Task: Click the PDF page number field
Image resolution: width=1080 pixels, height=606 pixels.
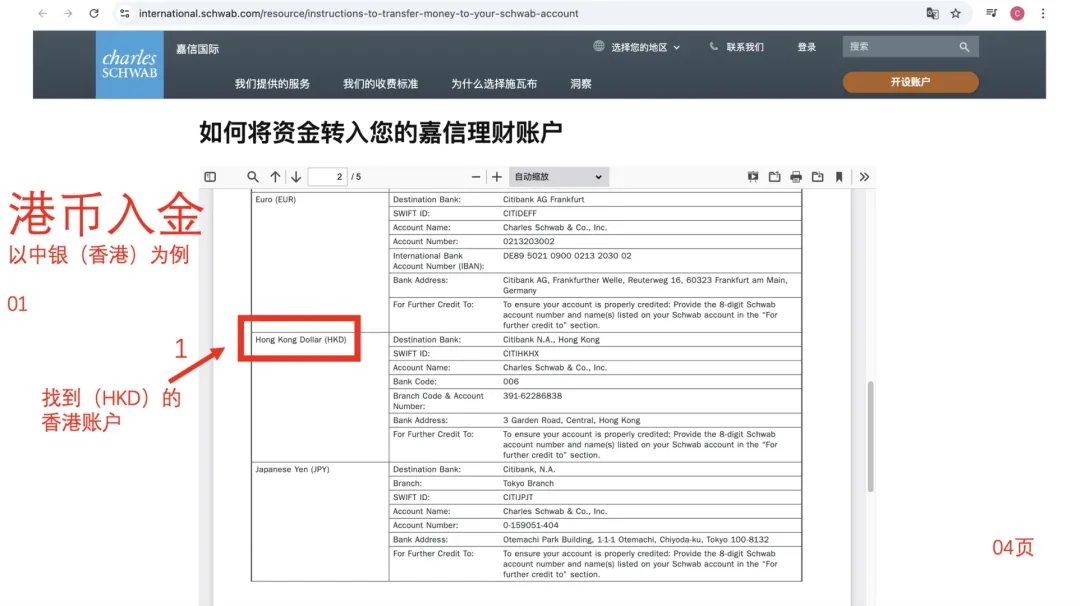Action: 328,177
